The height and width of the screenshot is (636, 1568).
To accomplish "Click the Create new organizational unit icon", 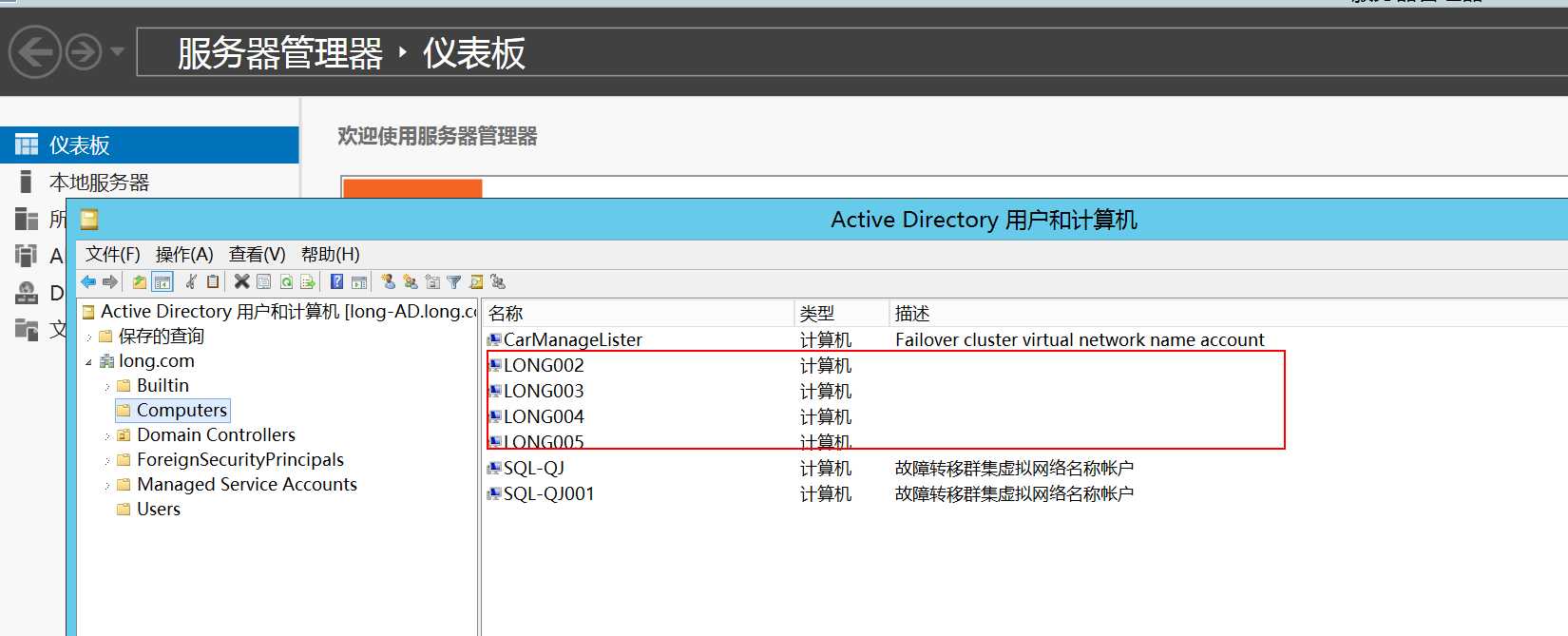I will coord(432,281).
